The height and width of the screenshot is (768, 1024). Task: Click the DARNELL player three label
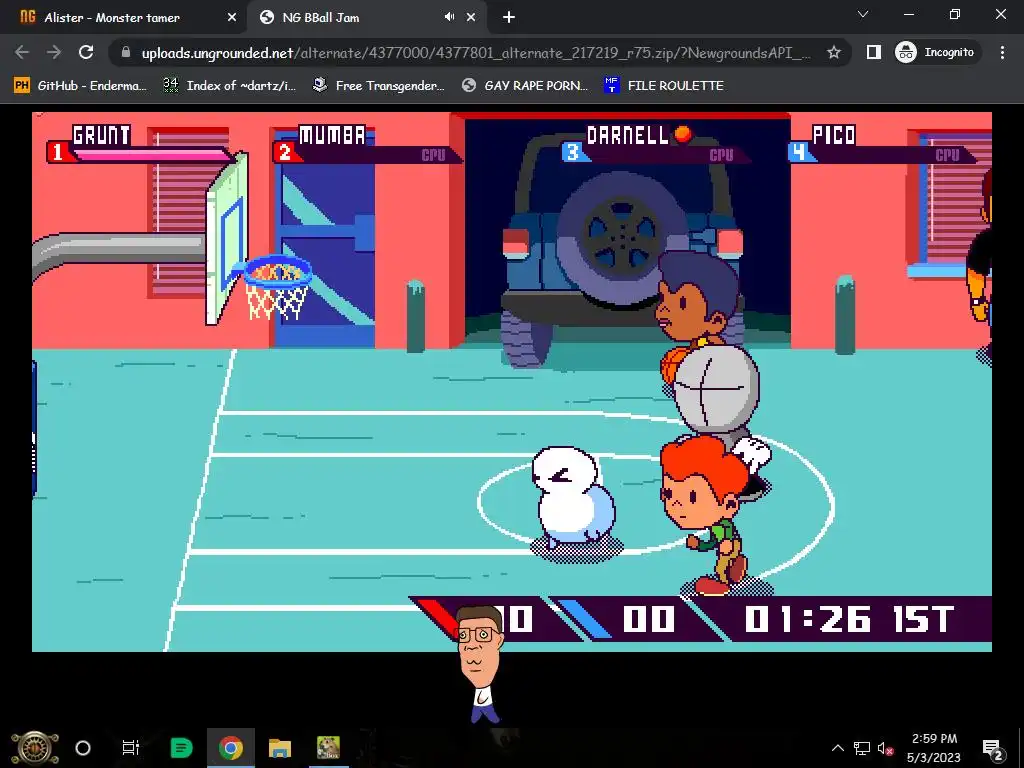(628, 135)
